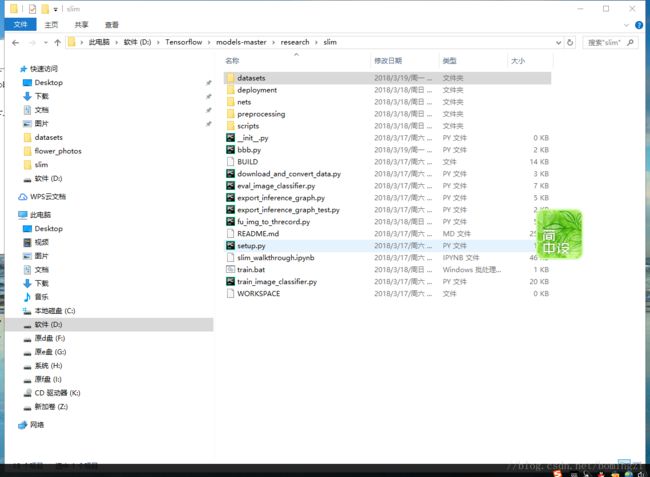This screenshot has height=477, width=650.
Task: Open the 共享 ribbon tab
Action: tap(81, 24)
